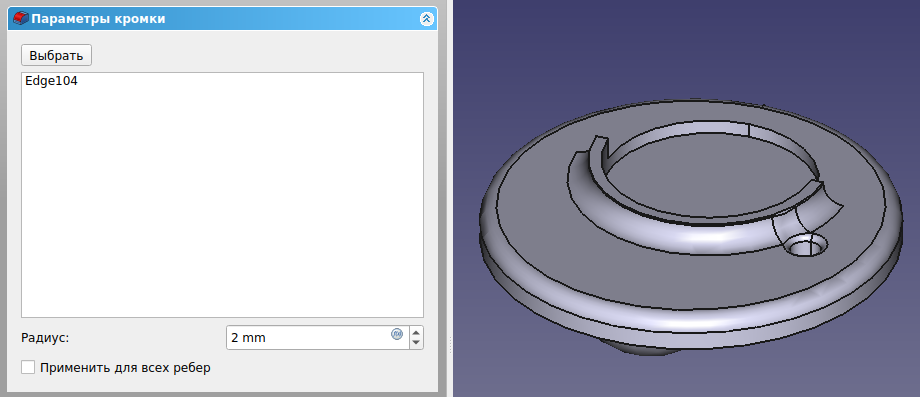Click the red fillet icon in panel title
920x397 pixels.
[21, 19]
